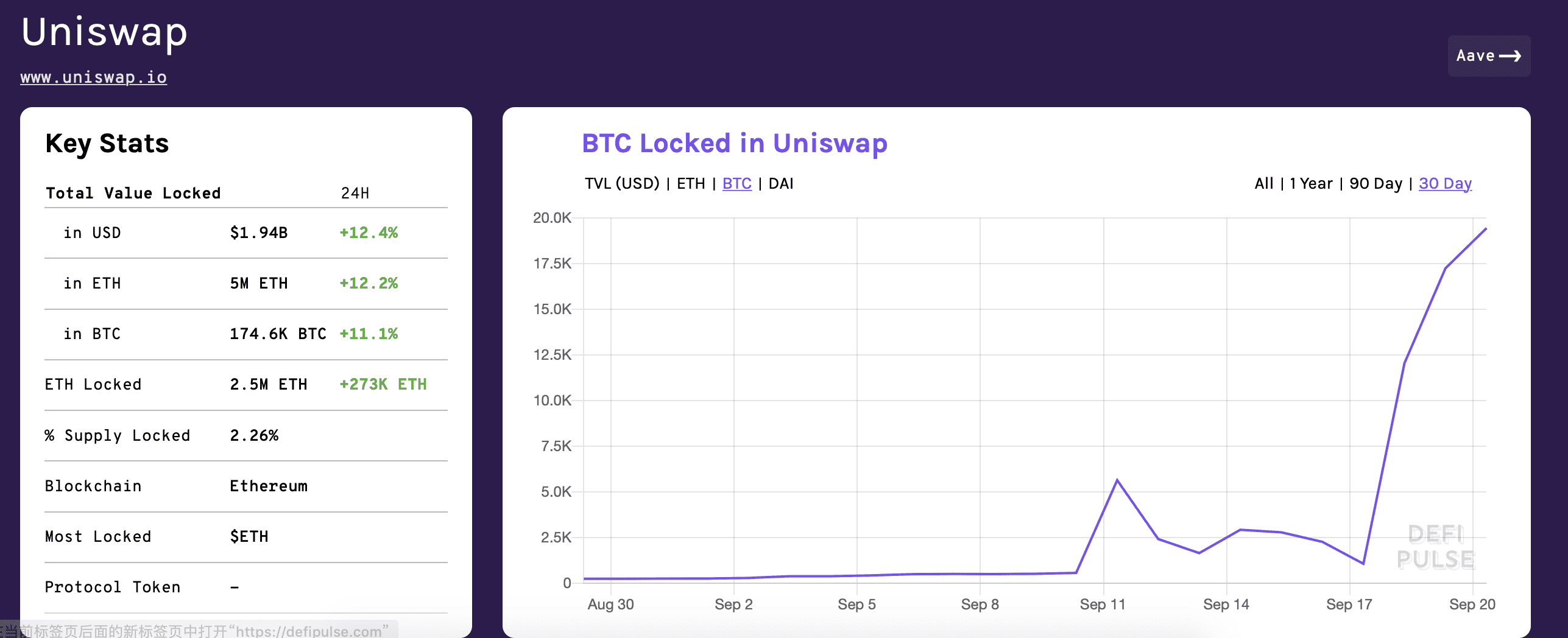Click the BTC Locked in Uniswap heading
The height and width of the screenshot is (638, 1568).
pyautogui.click(x=735, y=143)
